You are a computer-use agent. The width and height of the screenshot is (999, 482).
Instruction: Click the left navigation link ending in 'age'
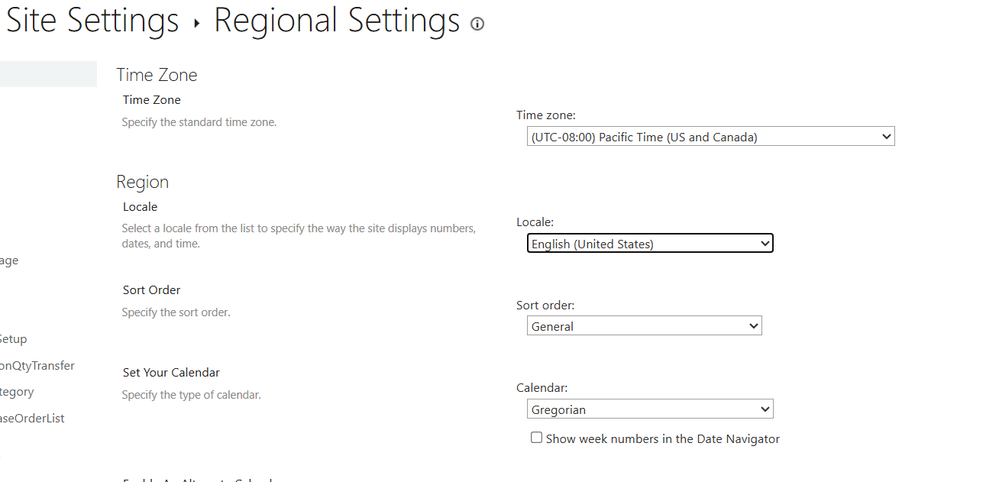tap(9, 261)
